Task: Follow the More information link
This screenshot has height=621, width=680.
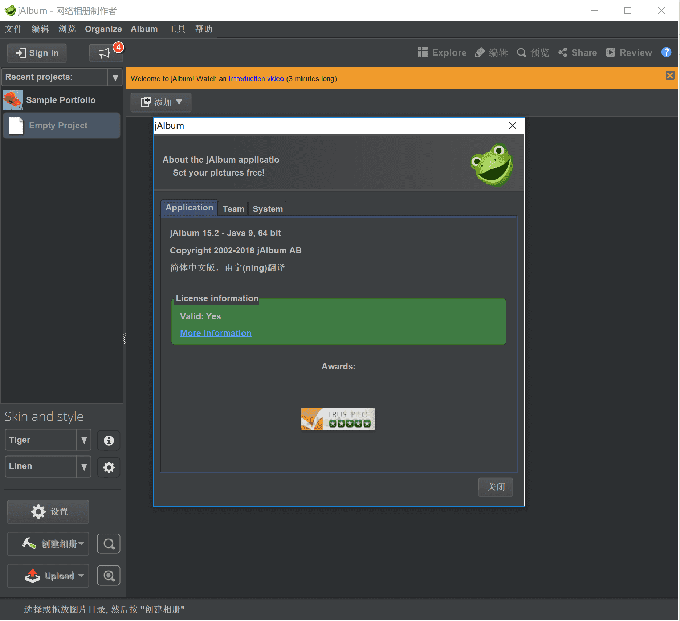Action: (215, 333)
